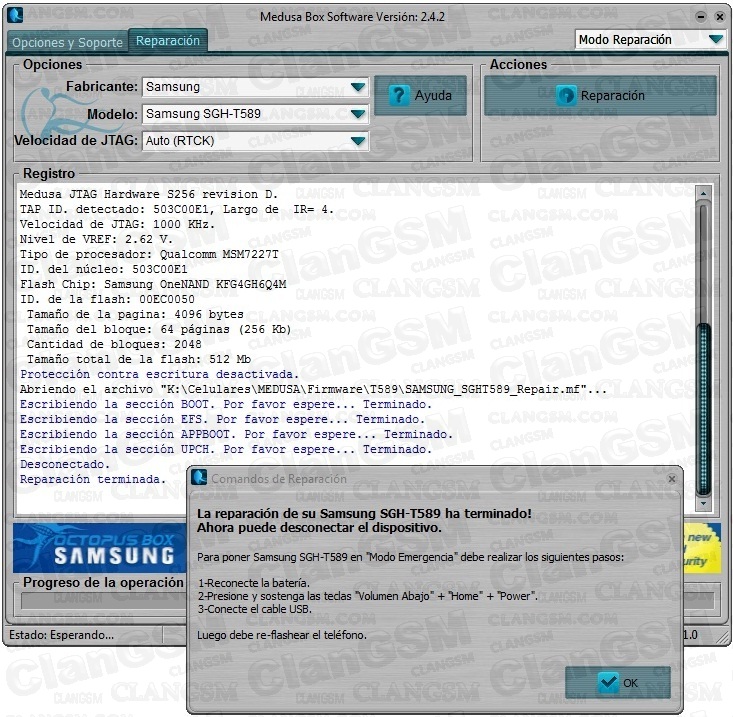Viewport: 733px width, 717px height.
Task: Click dialog step '3-Conecte el cable USB.'
Action: (x=255, y=609)
